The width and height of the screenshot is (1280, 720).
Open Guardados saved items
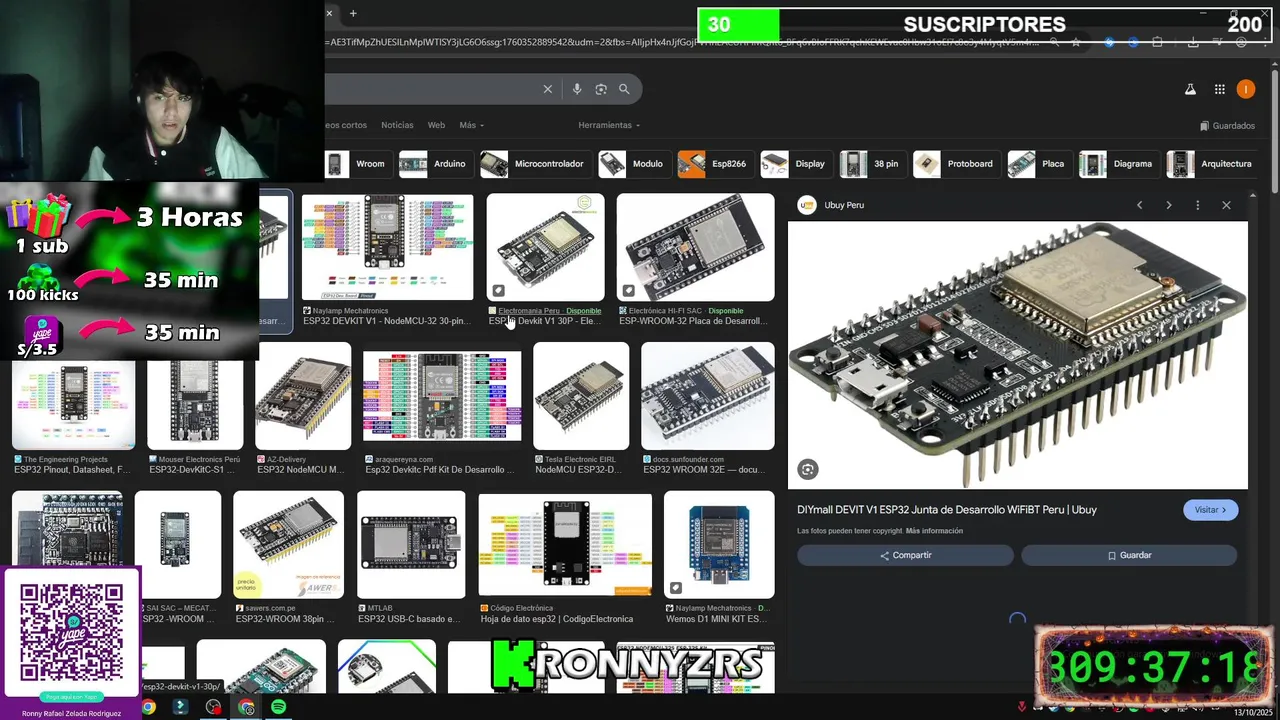(x=1227, y=126)
